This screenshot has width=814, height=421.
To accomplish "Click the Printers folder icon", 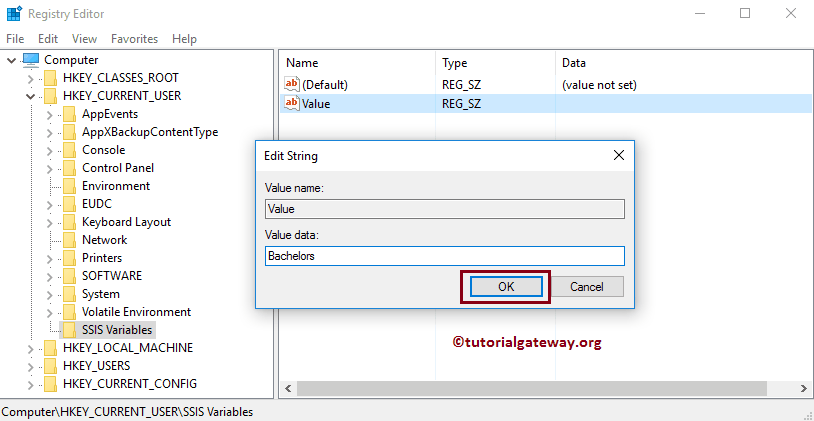I will coord(69,258).
